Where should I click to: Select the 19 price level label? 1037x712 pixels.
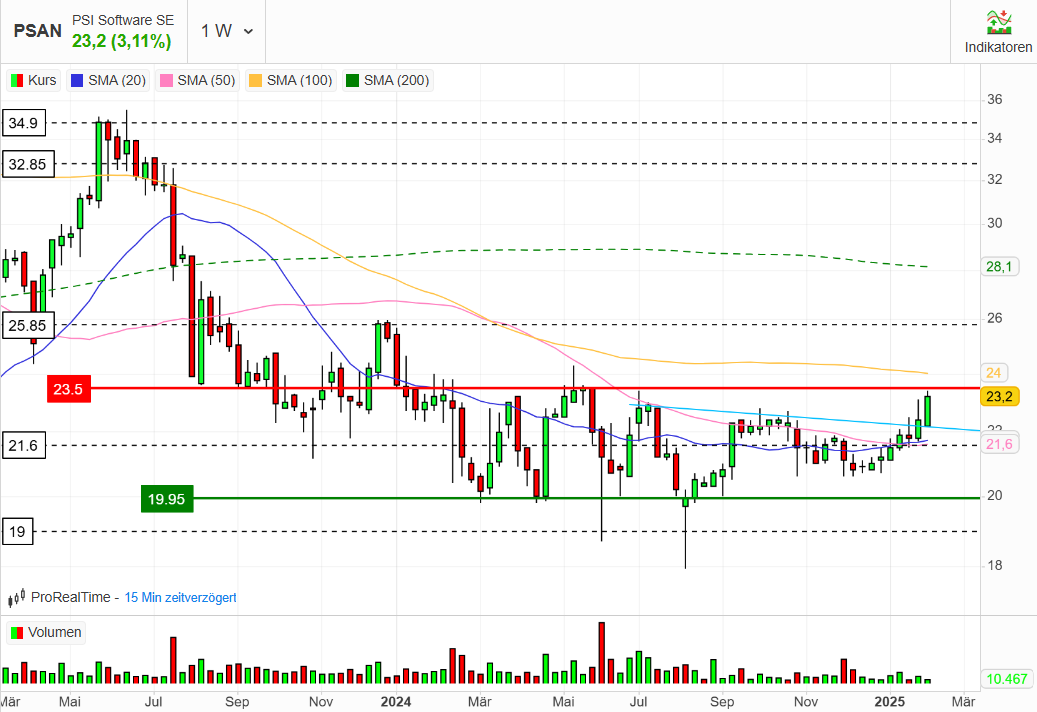[x=17, y=532]
